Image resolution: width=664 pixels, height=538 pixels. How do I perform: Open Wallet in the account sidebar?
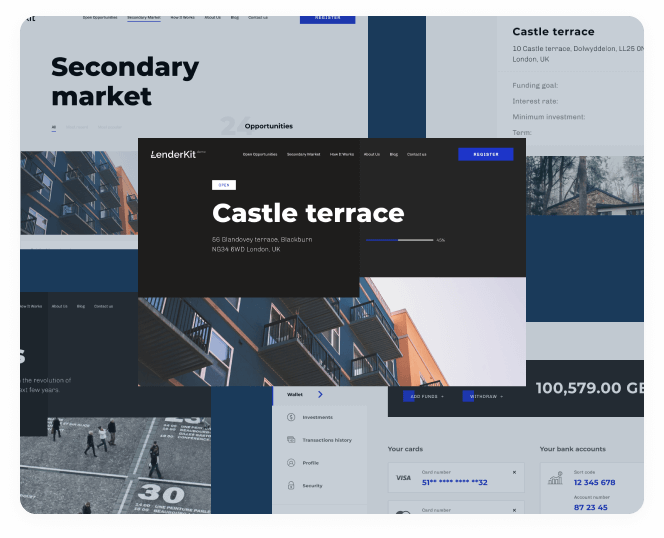(295, 394)
